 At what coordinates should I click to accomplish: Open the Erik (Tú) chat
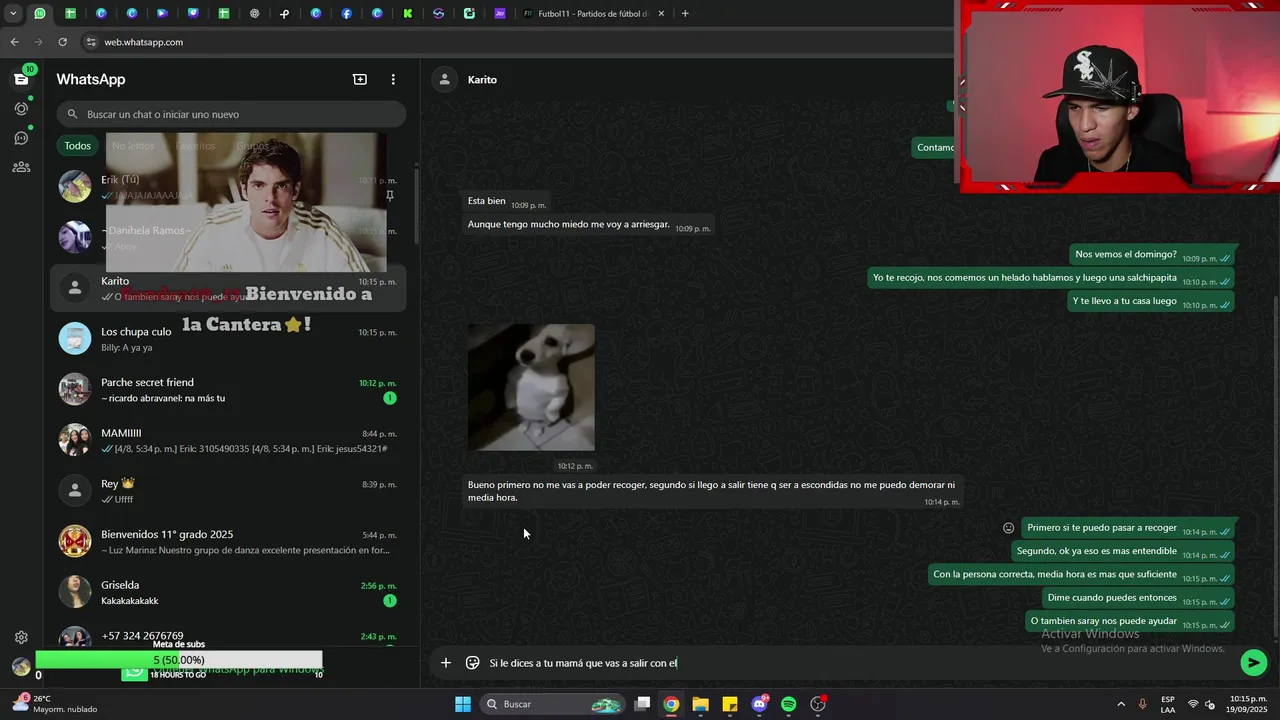tap(228, 187)
